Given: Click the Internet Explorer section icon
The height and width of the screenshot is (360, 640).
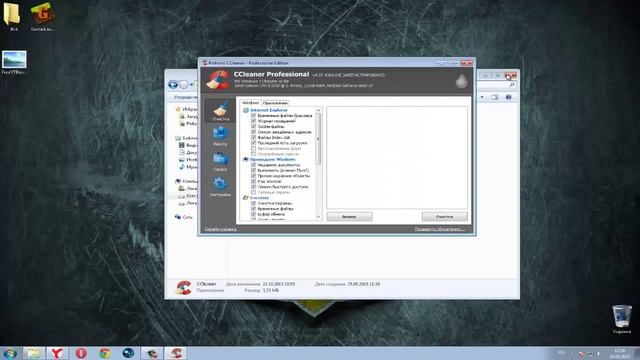Looking at the screenshot, I should (x=246, y=110).
